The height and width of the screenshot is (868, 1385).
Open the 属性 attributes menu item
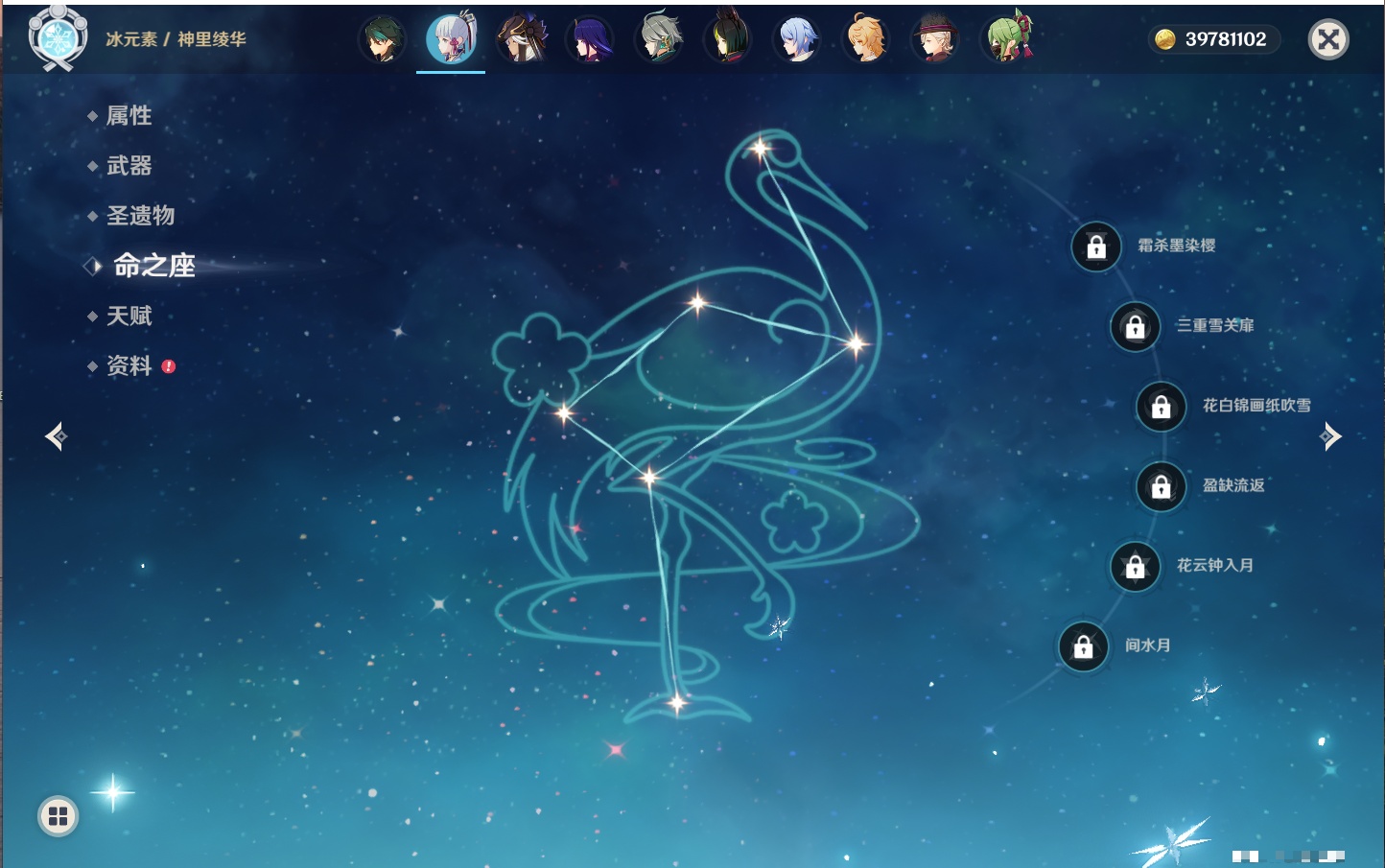click(x=129, y=116)
